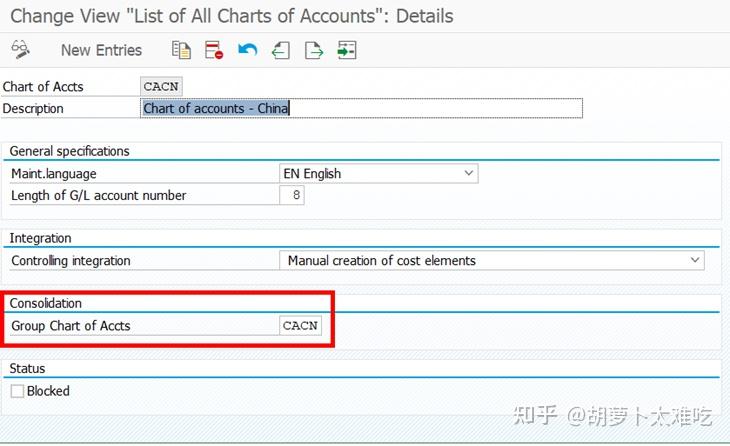Viewport: 730px width, 446px height.
Task: Go to the Previous Entry icon
Action: click(x=281, y=50)
